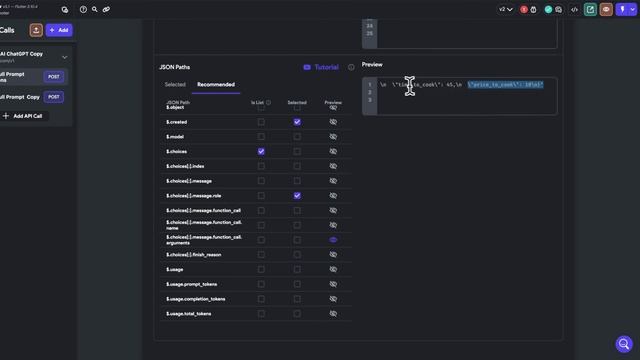Open the debug bug icon
640x360 pixels.
pyautogui.click(x=533, y=9)
